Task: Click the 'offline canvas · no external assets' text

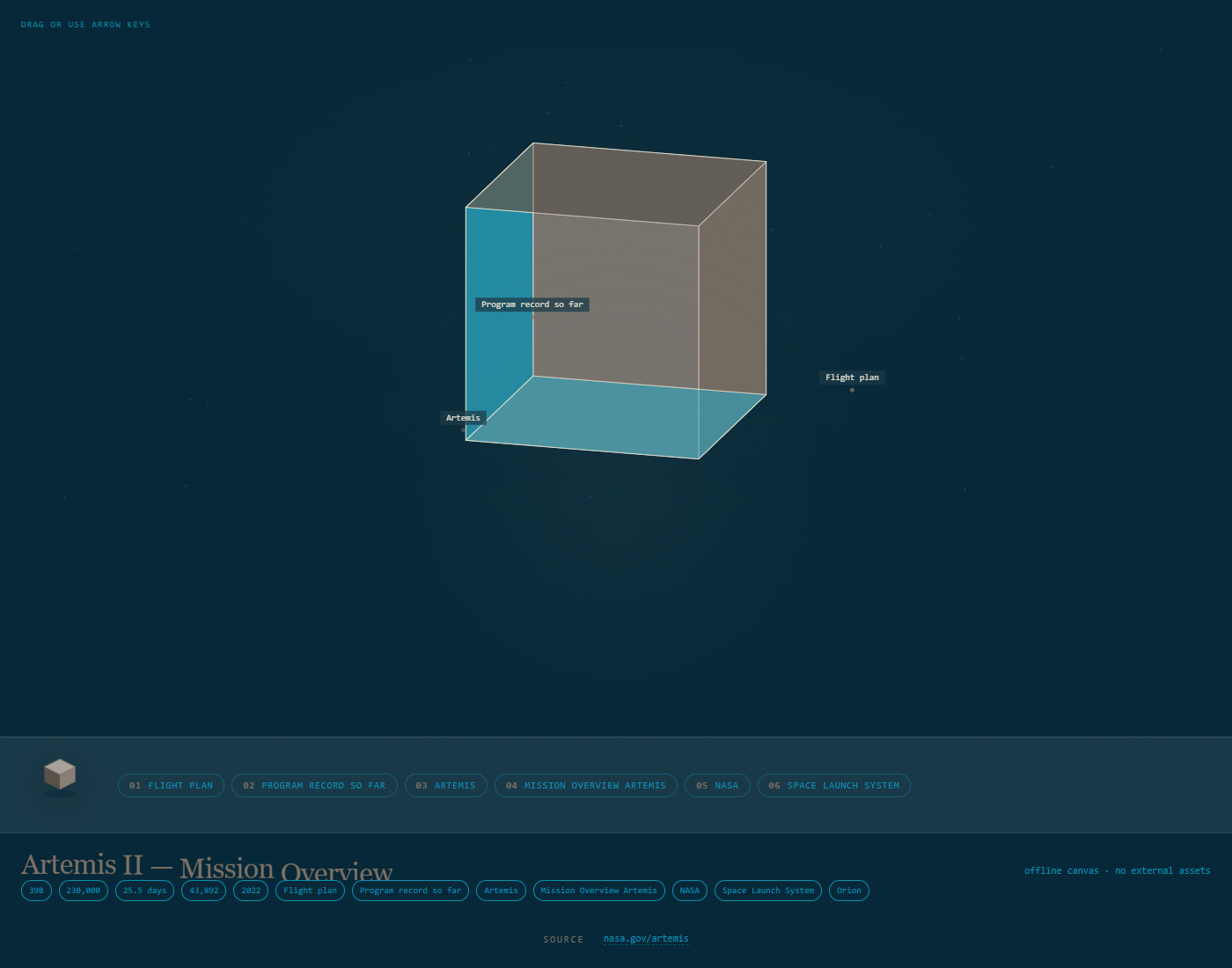Action: [1117, 871]
